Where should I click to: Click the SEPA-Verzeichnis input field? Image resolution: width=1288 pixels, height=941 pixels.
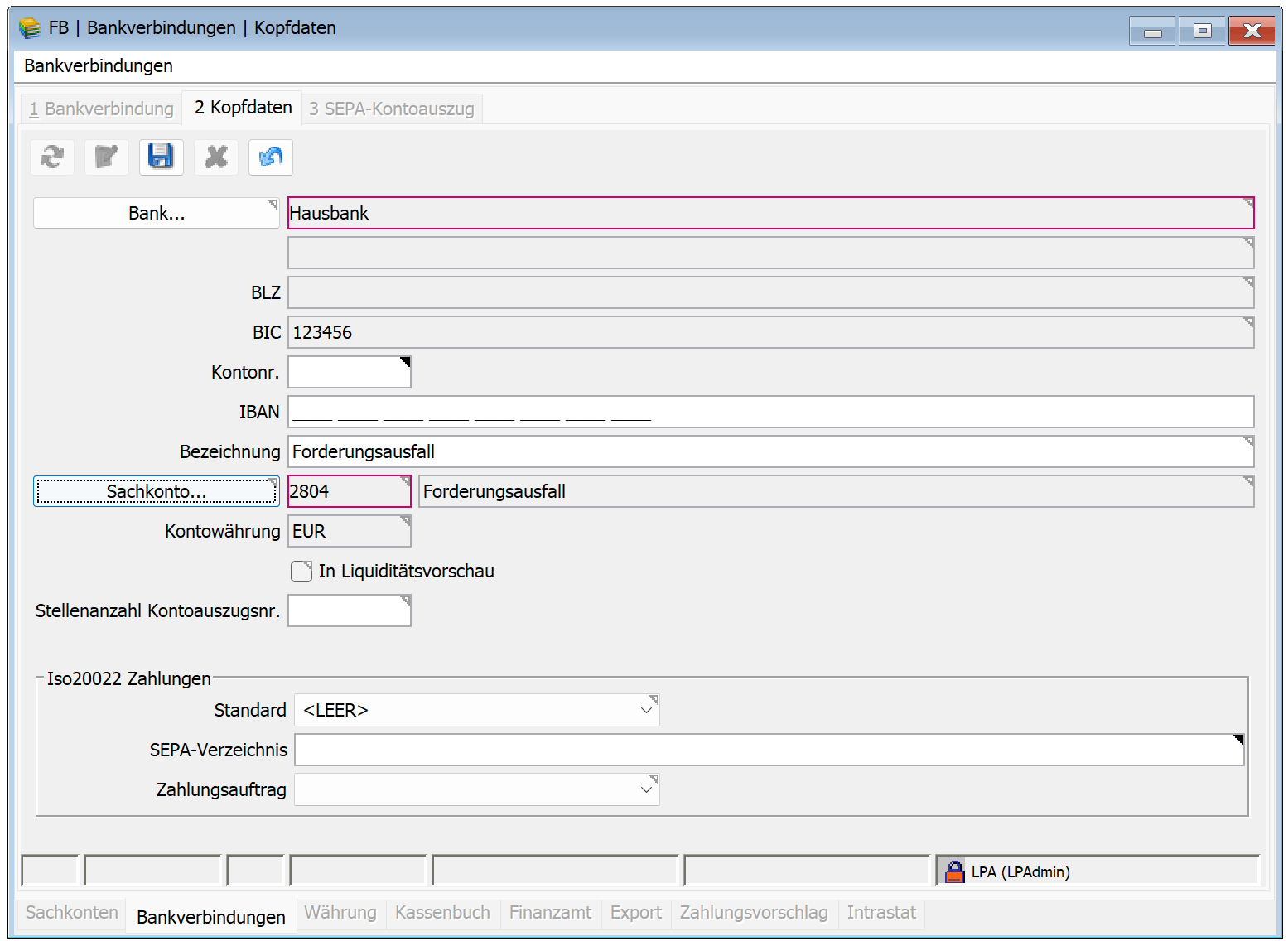(x=769, y=750)
